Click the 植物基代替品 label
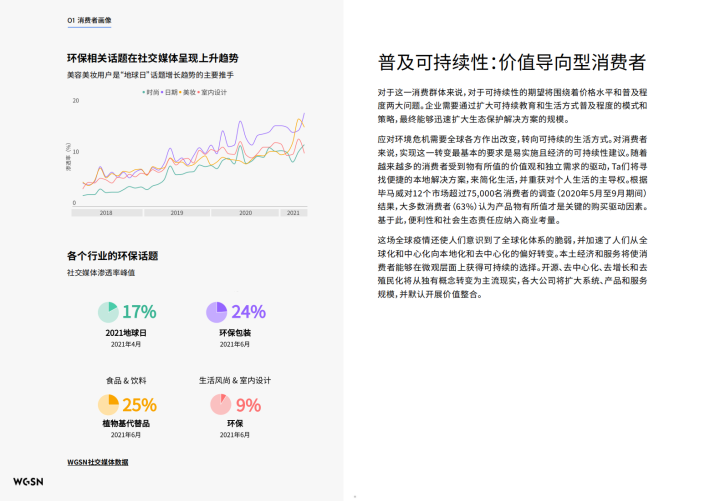710x501 pixels. click(x=126, y=424)
